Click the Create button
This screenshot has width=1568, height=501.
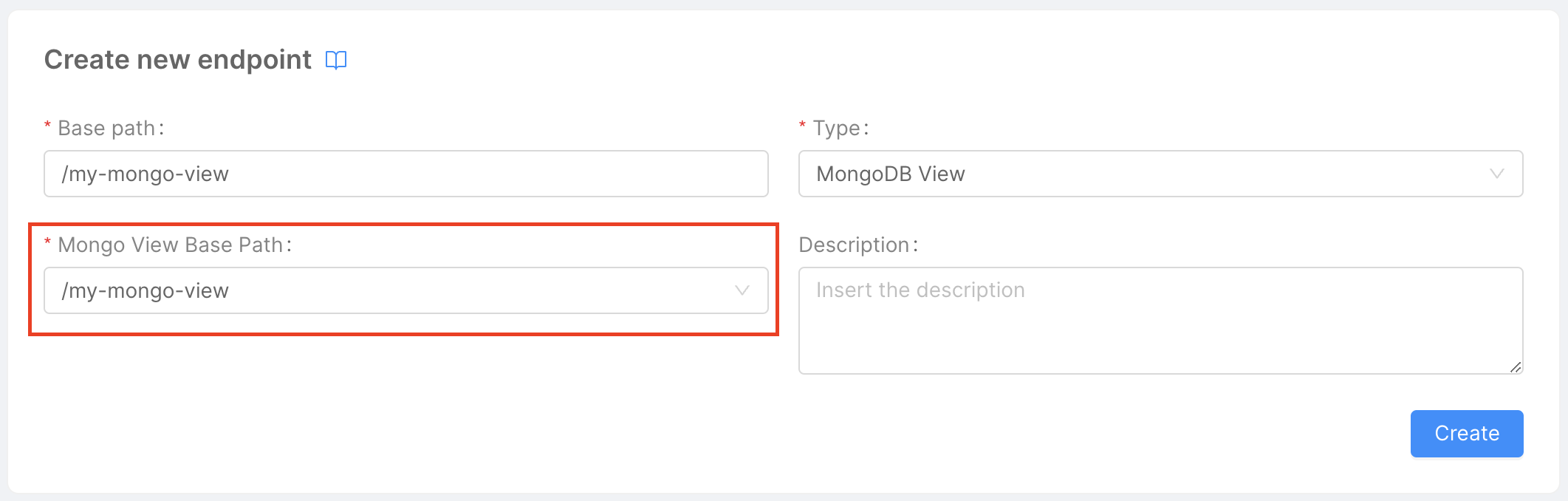(x=1466, y=433)
